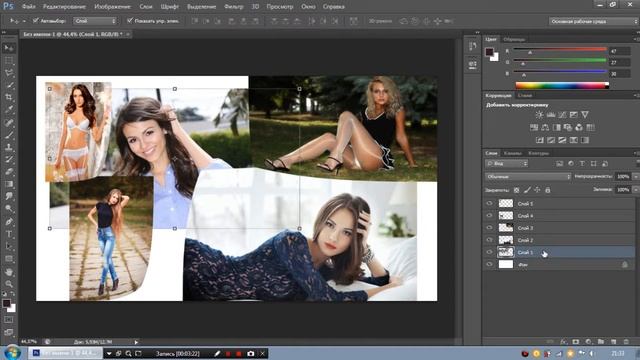This screenshot has height=360, width=640.
Task: Add a Levels adjustment
Action: coord(551,115)
